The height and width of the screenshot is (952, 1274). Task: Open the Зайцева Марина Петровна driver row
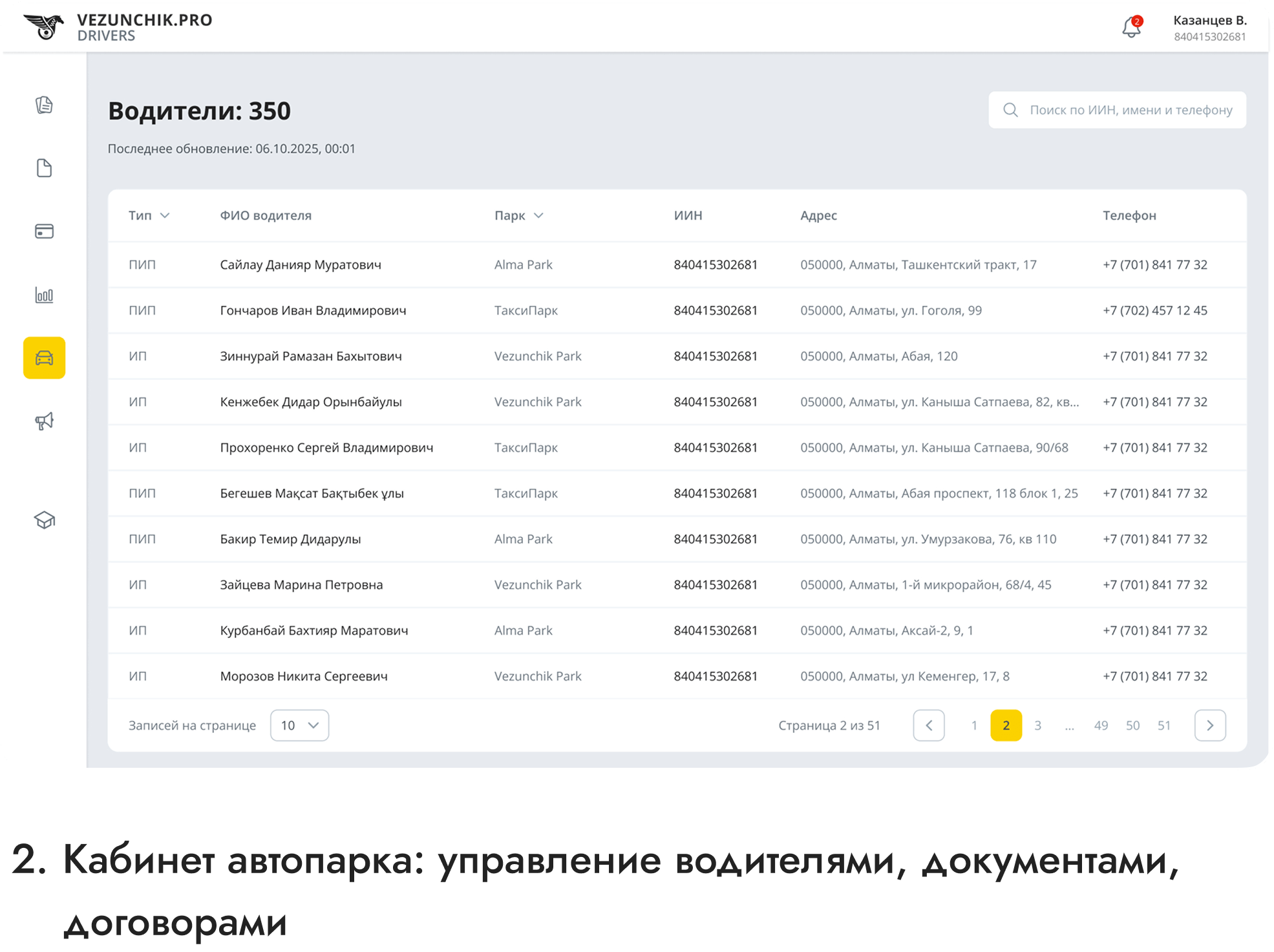(301, 585)
